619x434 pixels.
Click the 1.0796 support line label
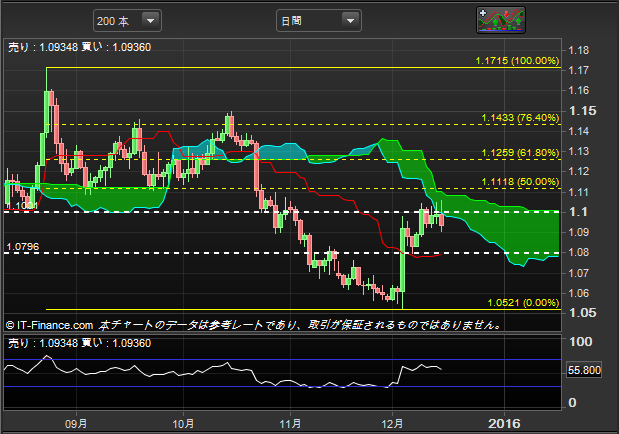(23, 247)
